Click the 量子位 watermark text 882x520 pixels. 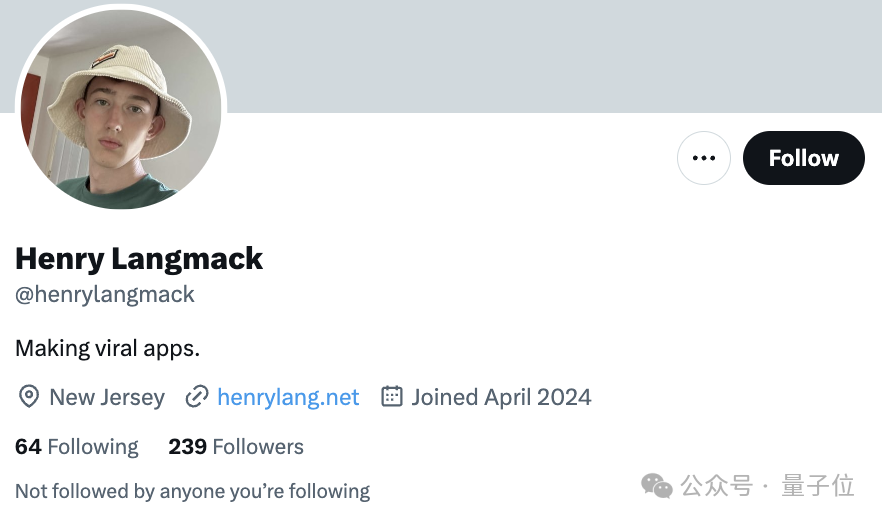pos(817,486)
